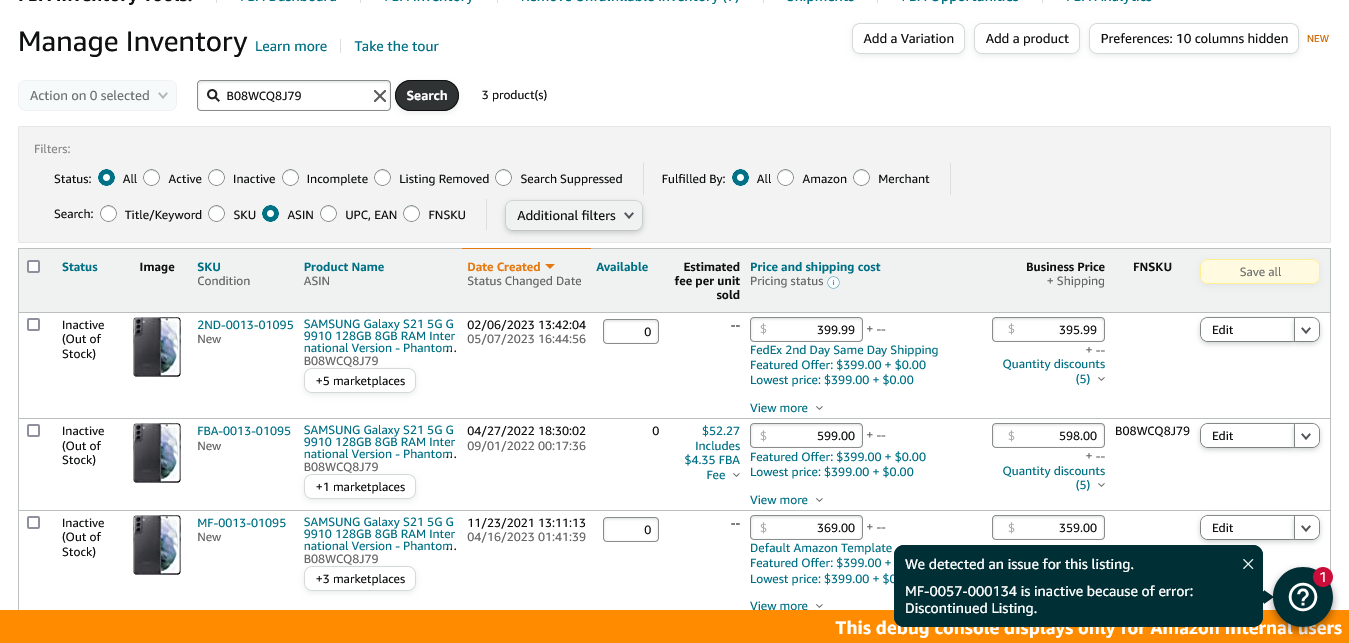Select the Incomplete status filter
The height and width of the screenshot is (643, 1349).
(x=291, y=178)
